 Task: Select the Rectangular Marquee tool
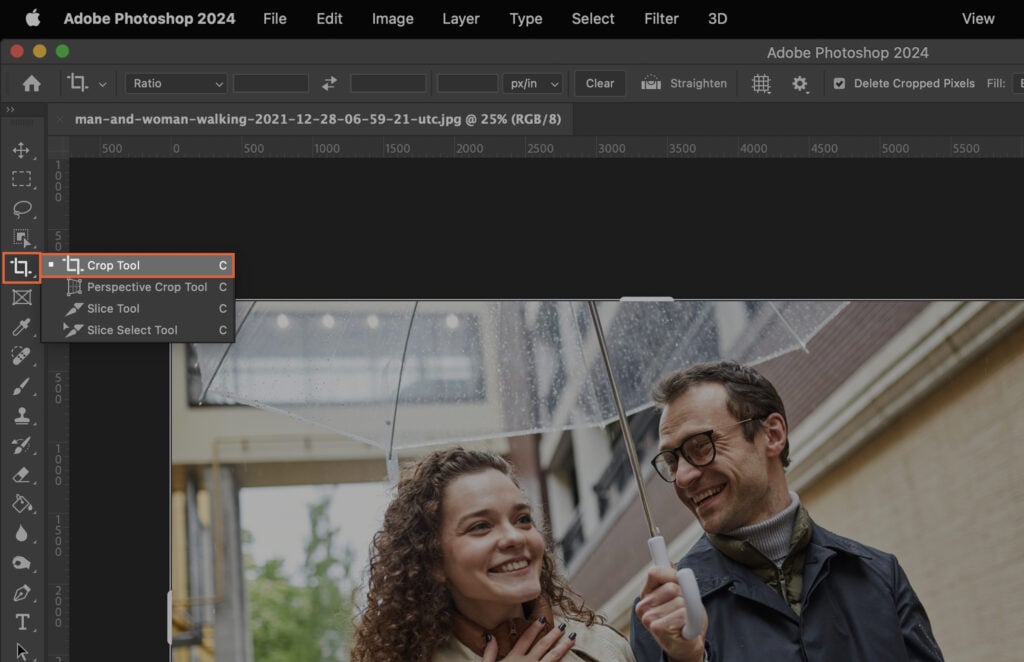[22, 178]
